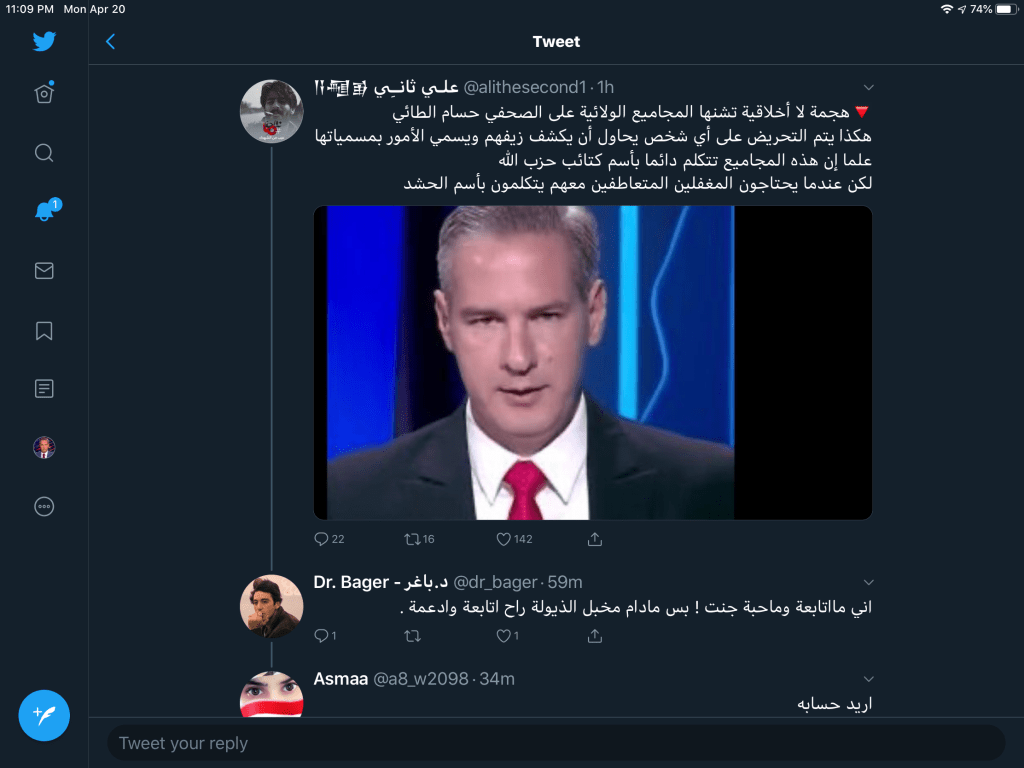Open the @alithesecond1 profile handle
The image size is (1024, 768).
525,87
